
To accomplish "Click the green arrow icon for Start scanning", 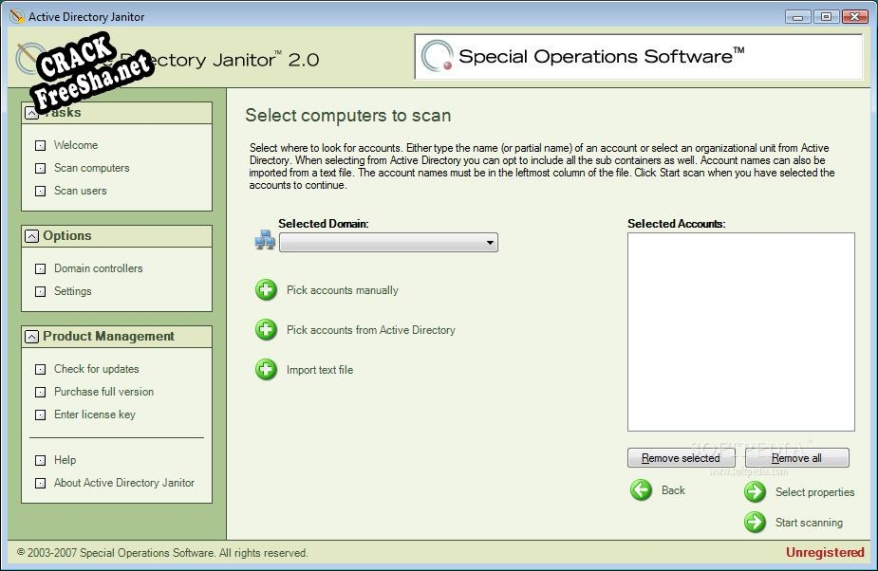I will click(755, 522).
